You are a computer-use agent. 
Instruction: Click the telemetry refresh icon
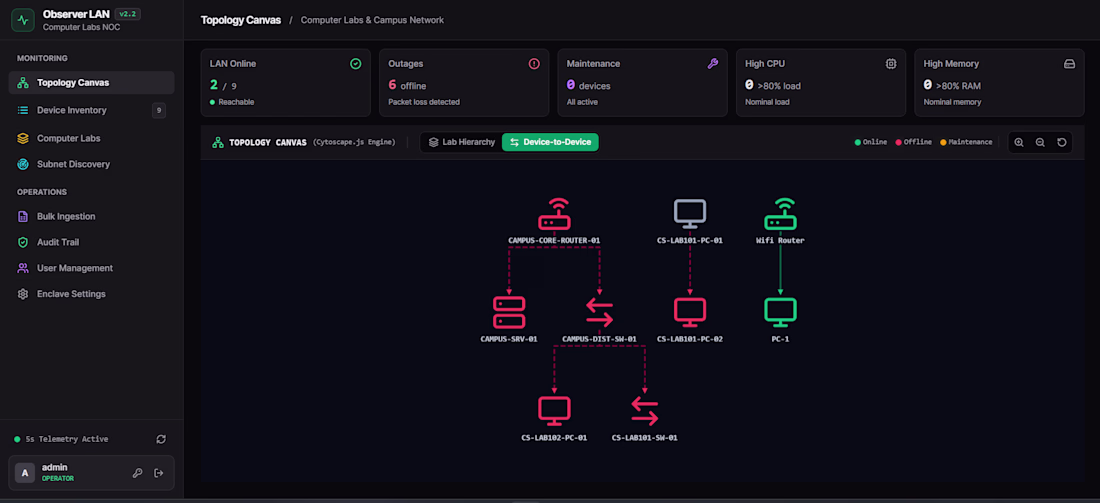pyautogui.click(x=161, y=439)
